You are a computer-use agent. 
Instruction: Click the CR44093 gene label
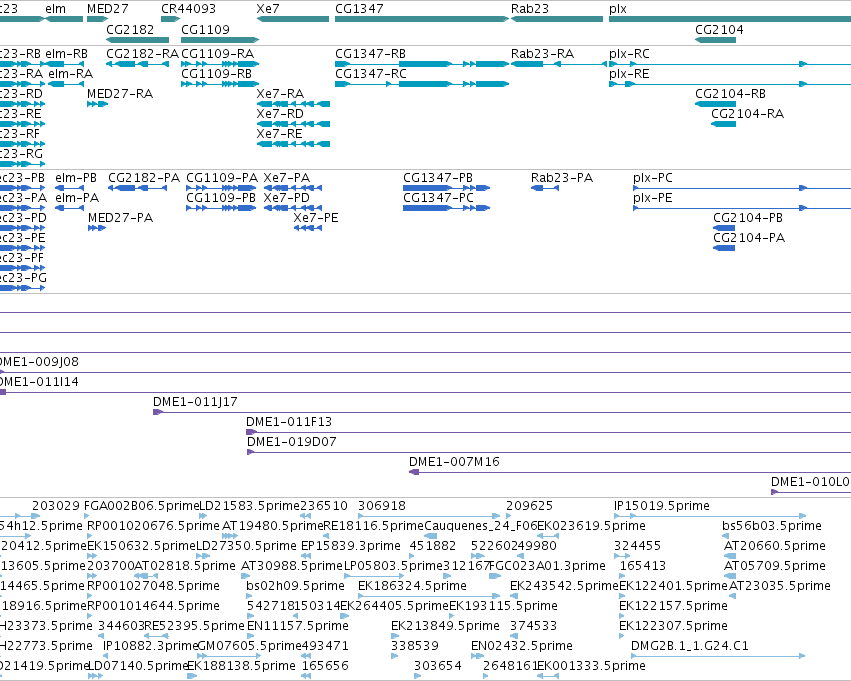pyautogui.click(x=188, y=9)
